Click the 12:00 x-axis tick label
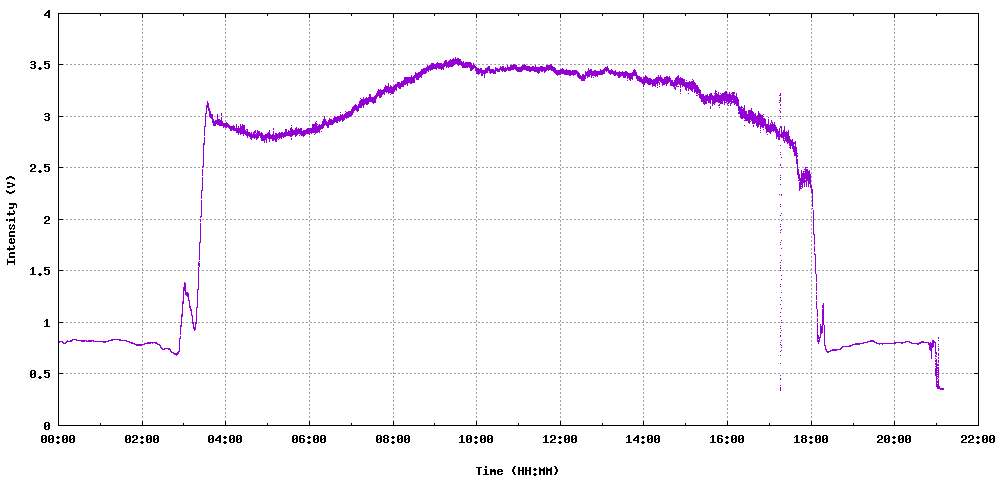This screenshot has height=480, width=1000. coord(560,439)
